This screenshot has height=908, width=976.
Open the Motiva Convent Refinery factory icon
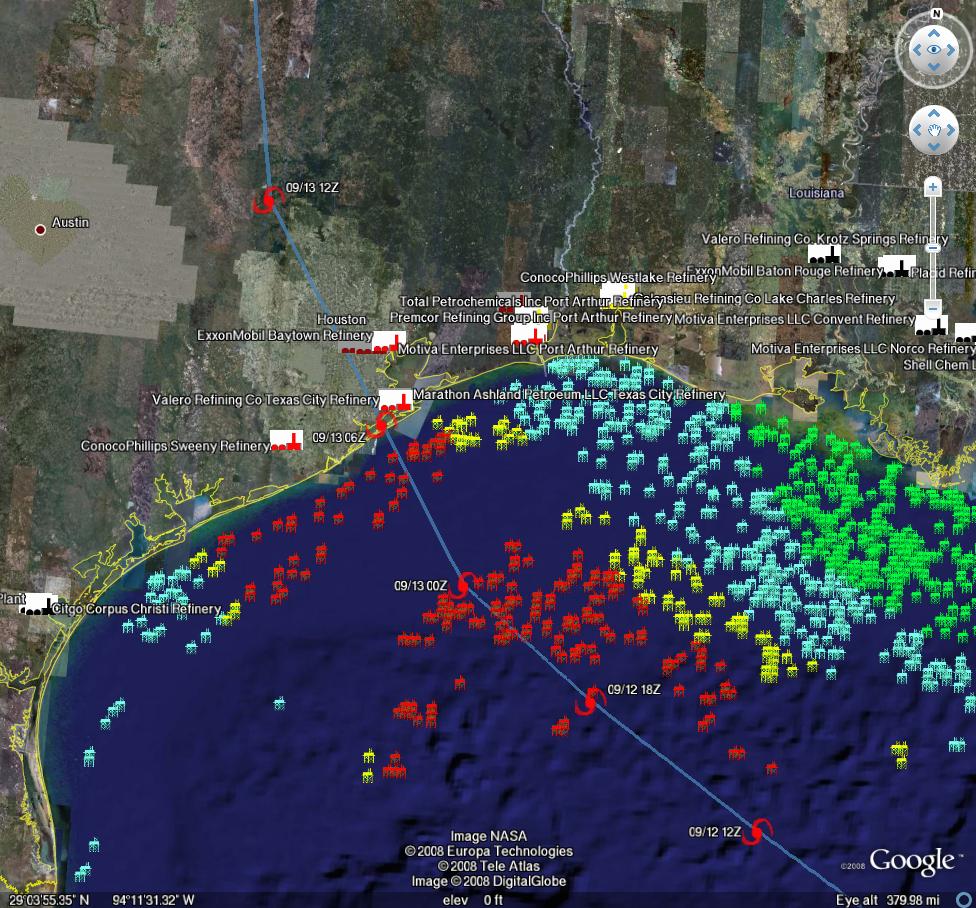point(932,325)
